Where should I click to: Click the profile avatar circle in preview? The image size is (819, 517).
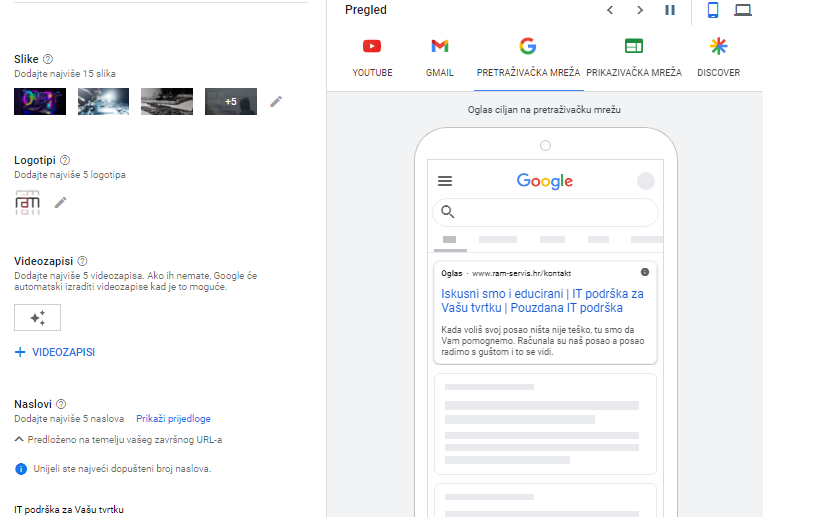[x=646, y=181]
